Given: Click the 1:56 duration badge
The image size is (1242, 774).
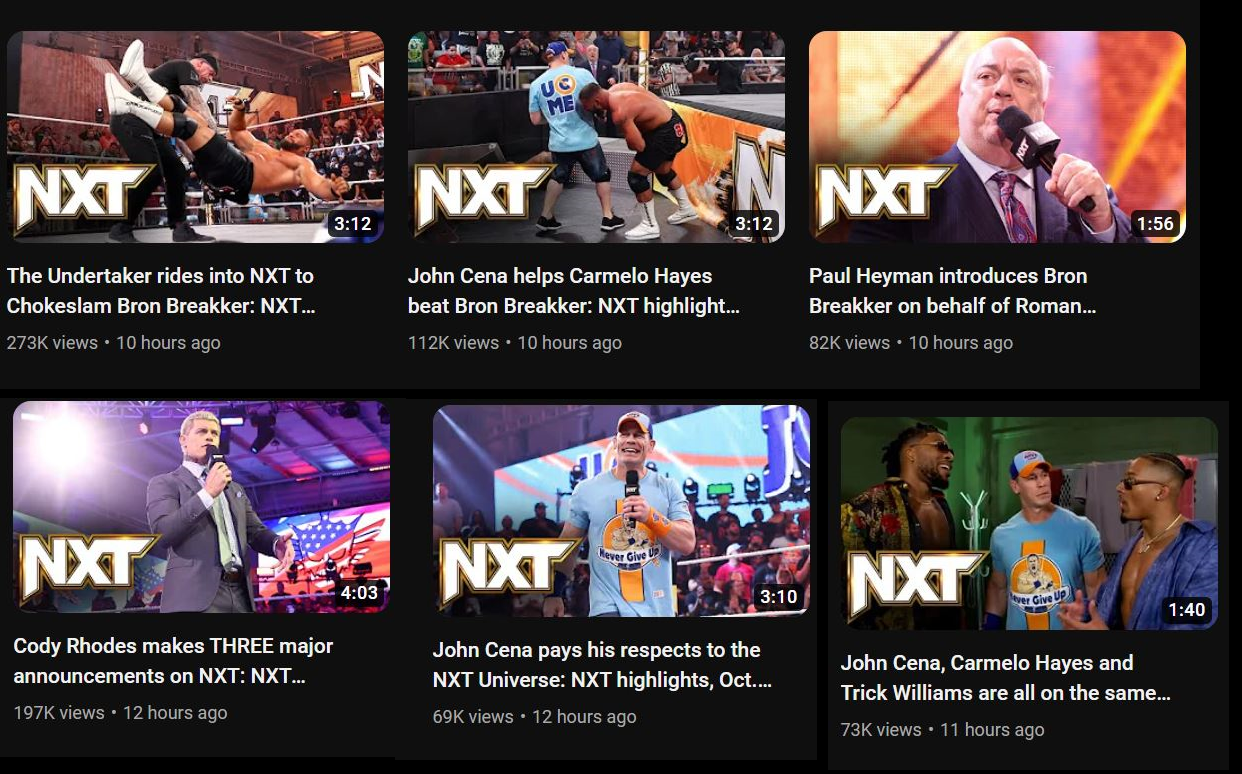Looking at the screenshot, I should [x=1155, y=224].
